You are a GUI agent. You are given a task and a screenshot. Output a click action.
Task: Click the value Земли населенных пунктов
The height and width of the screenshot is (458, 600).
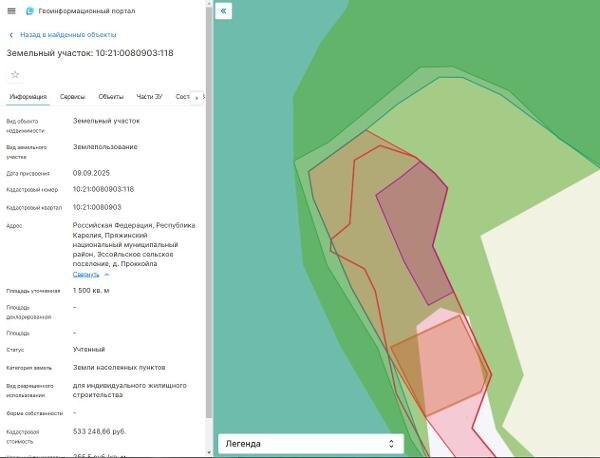tap(119, 367)
